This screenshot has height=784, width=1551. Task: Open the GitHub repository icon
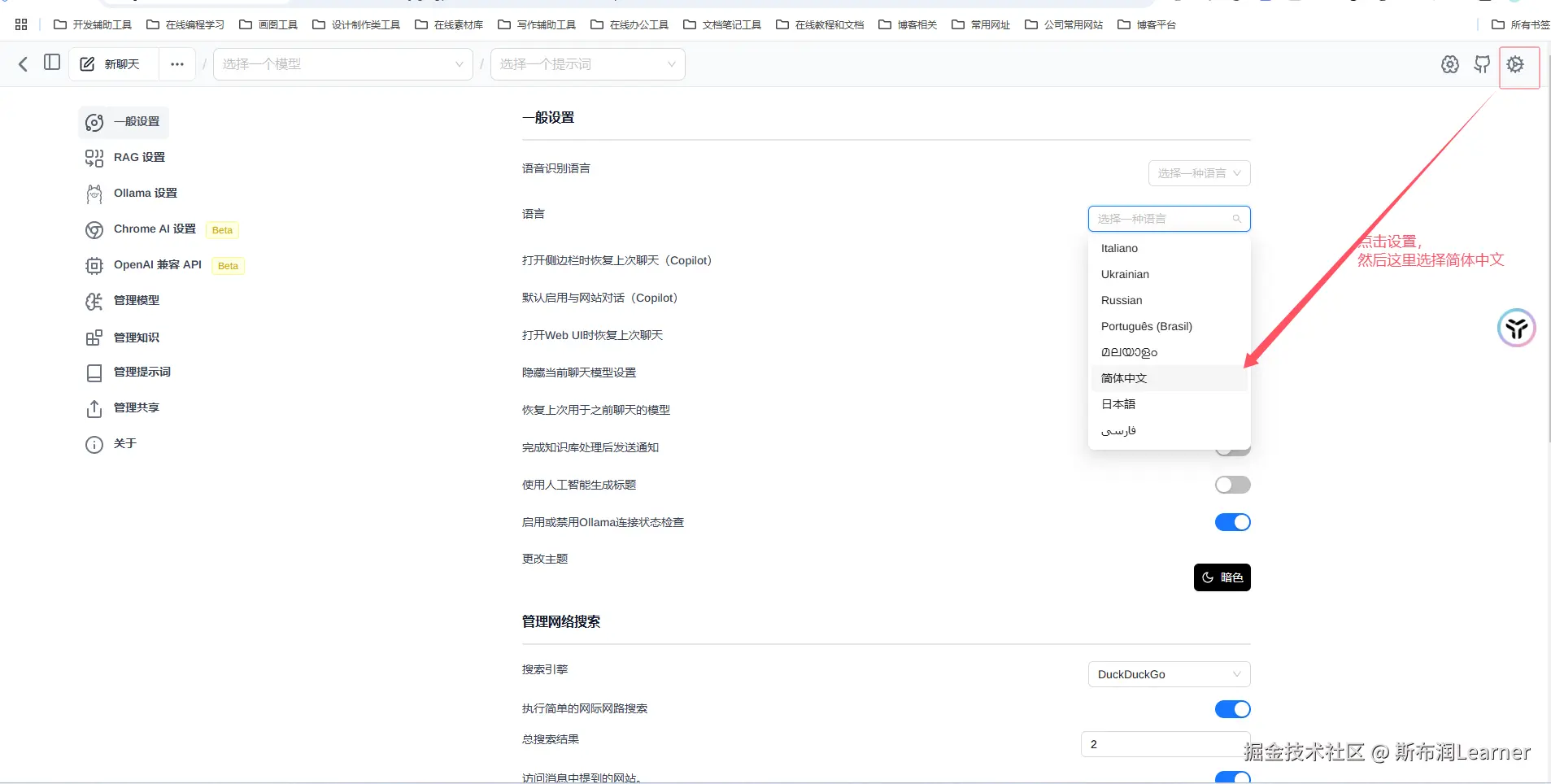(1482, 65)
